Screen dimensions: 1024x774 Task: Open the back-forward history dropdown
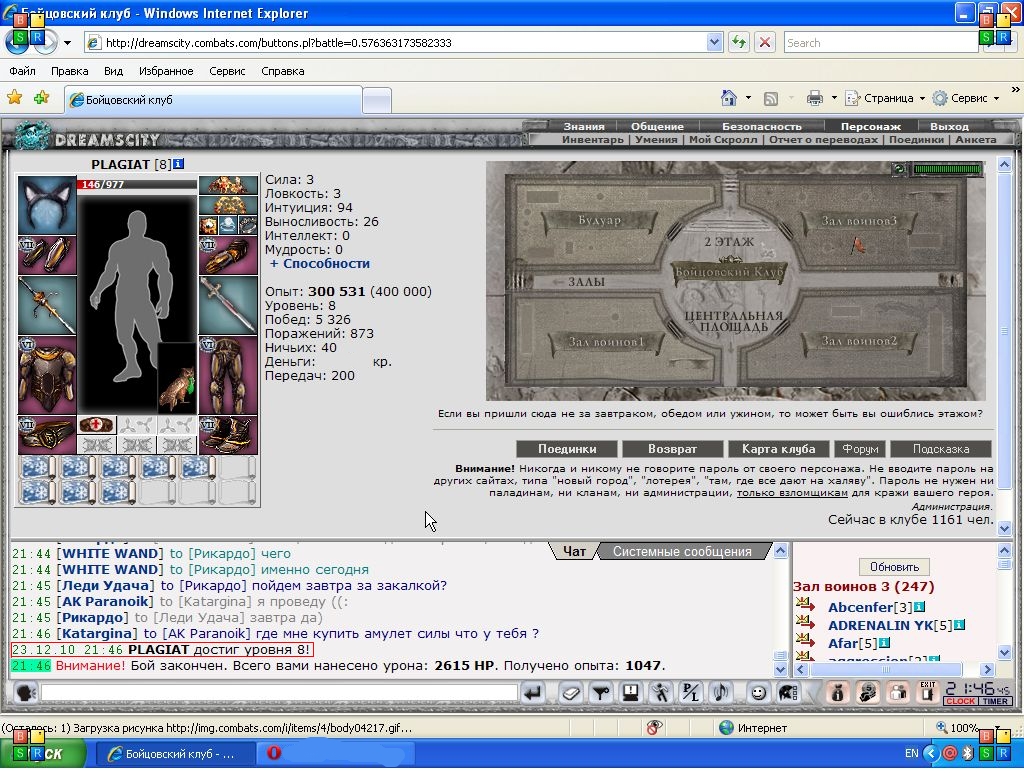click(67, 43)
